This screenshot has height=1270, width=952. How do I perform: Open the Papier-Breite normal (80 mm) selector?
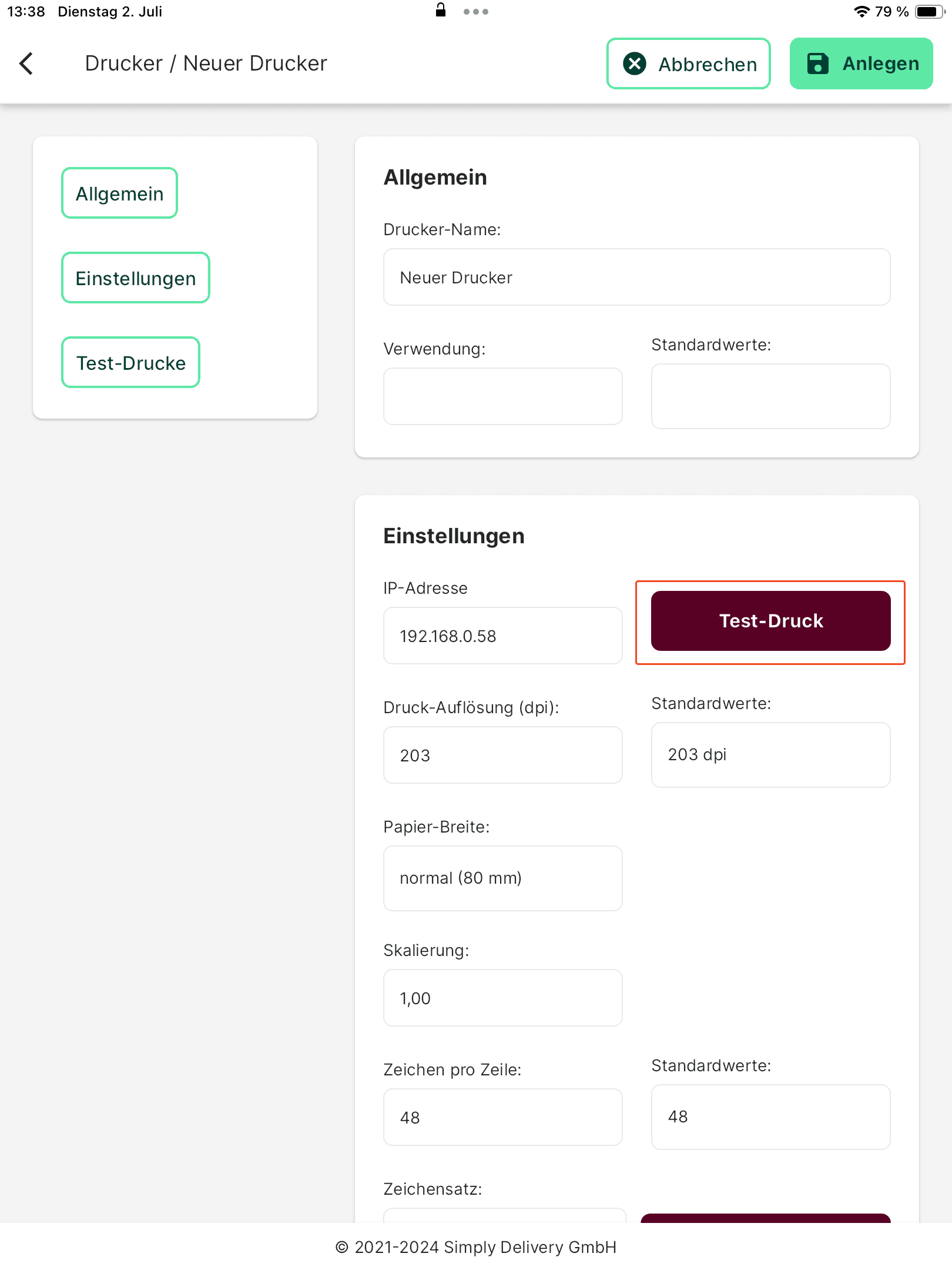tap(503, 878)
